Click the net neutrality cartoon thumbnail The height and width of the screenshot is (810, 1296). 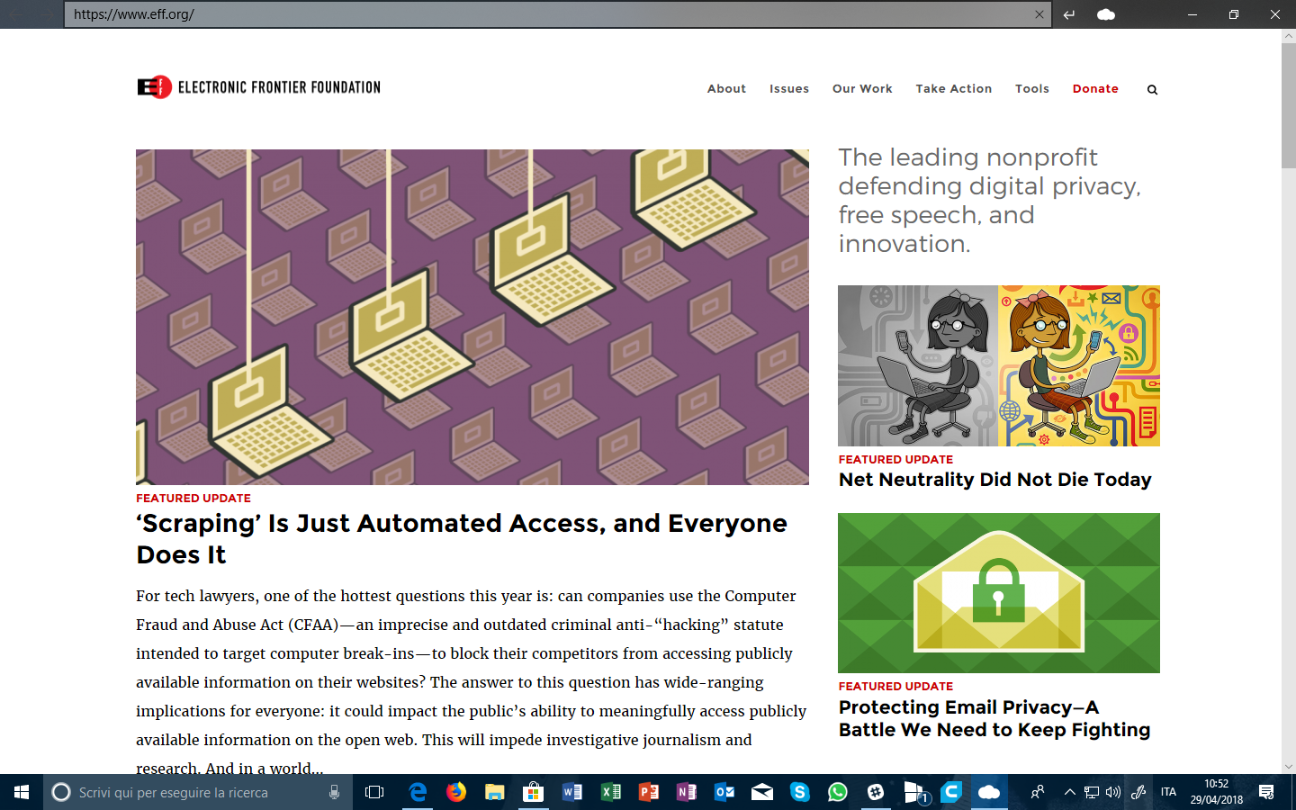[999, 366]
